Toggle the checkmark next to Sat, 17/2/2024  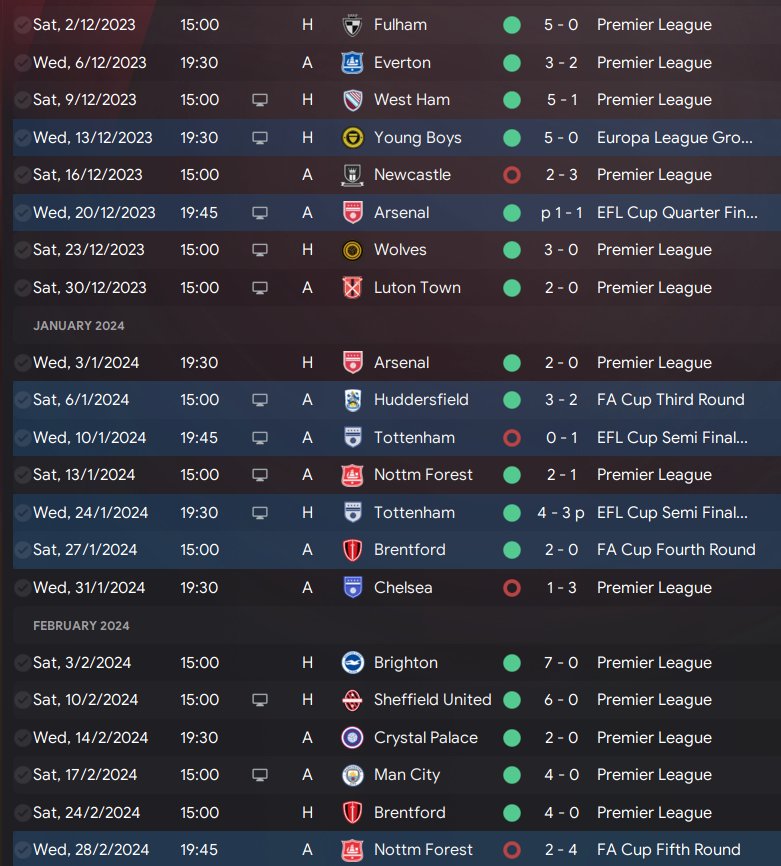[x=22, y=775]
